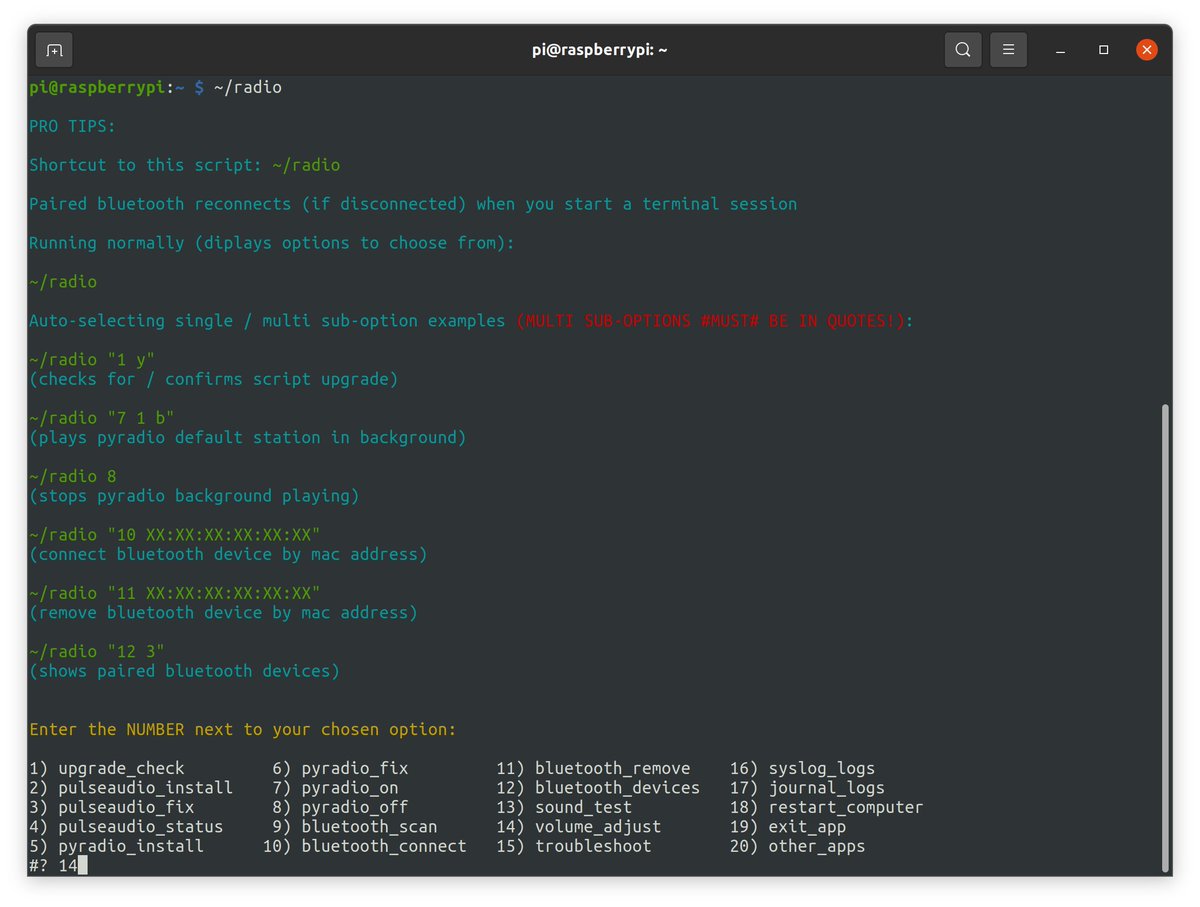Viewport: 1200px width, 907px height.
Task: Click option 16) syslog_logs
Action: point(803,768)
